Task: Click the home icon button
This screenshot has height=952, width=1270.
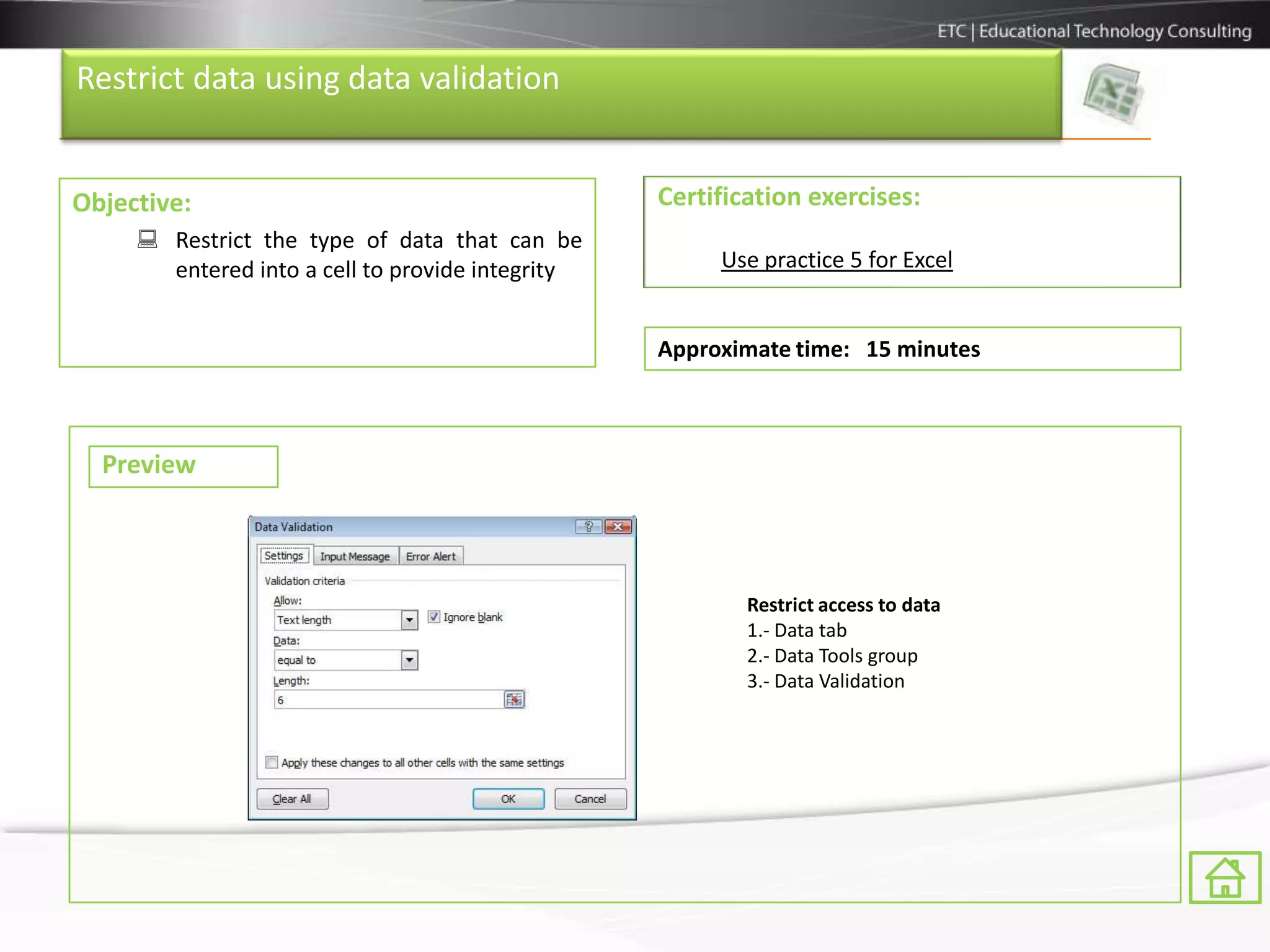Action: (x=1225, y=877)
